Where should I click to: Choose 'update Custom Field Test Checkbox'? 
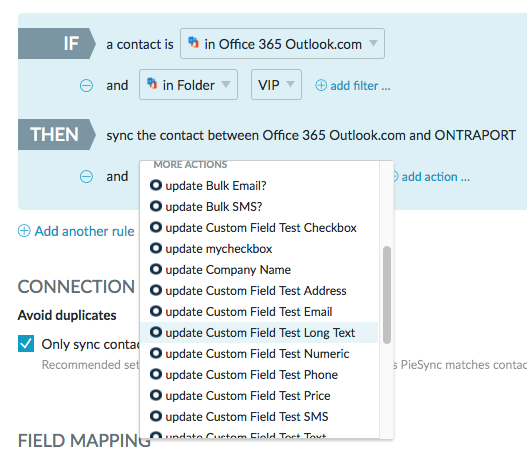(x=259, y=228)
